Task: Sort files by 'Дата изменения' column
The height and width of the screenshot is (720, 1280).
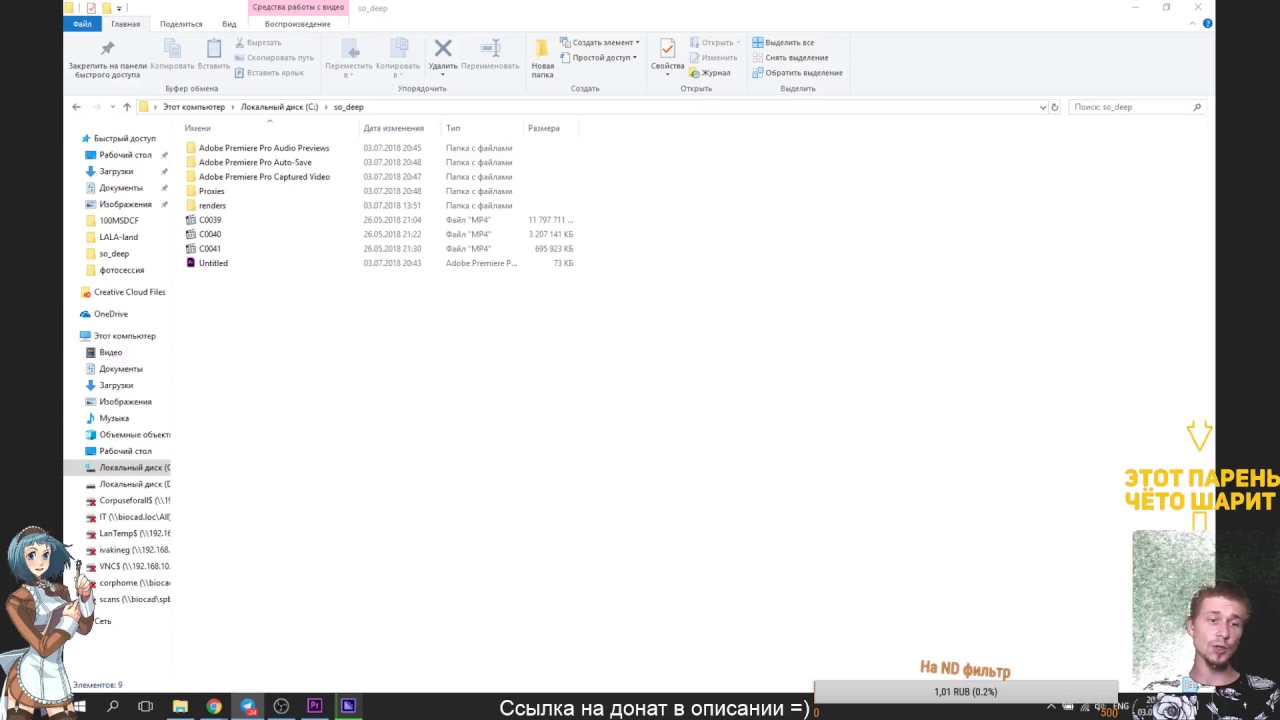Action: (x=394, y=128)
